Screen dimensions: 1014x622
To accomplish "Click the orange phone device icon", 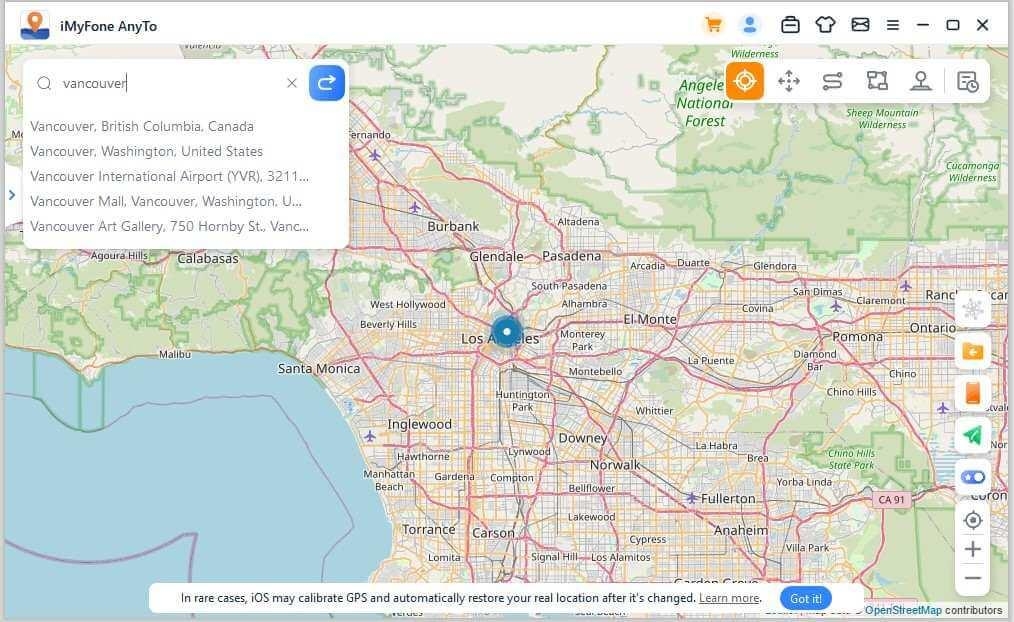I will coord(973,392).
